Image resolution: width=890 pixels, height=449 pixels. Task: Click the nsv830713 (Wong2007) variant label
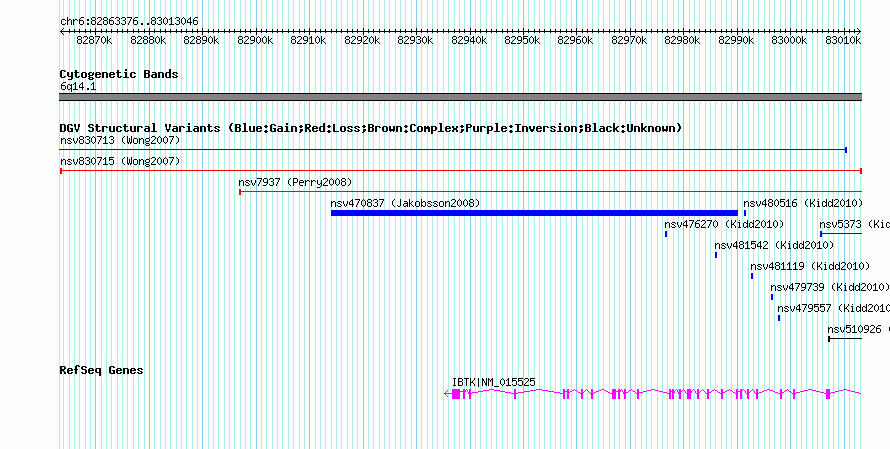(x=120, y=140)
